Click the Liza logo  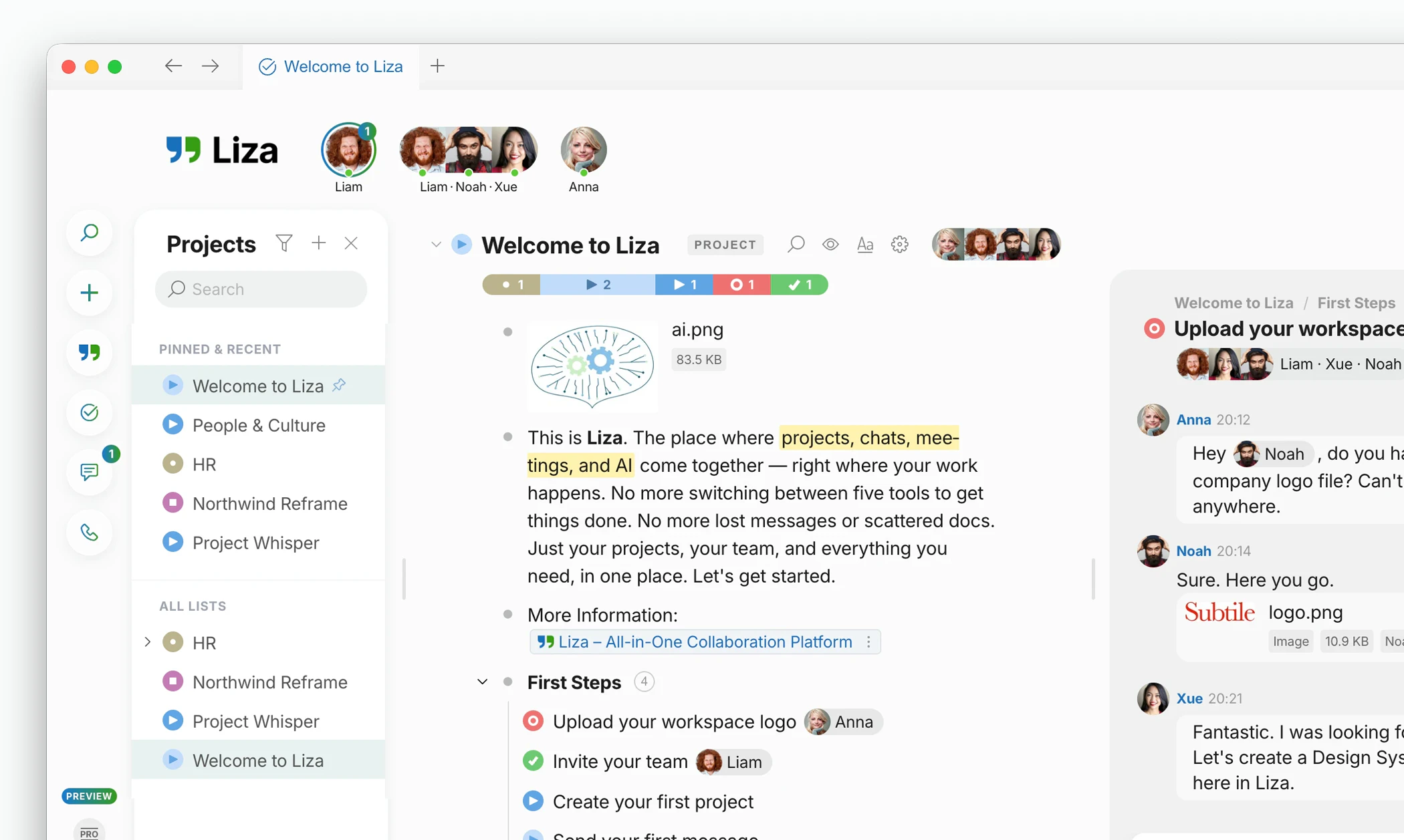click(x=221, y=150)
